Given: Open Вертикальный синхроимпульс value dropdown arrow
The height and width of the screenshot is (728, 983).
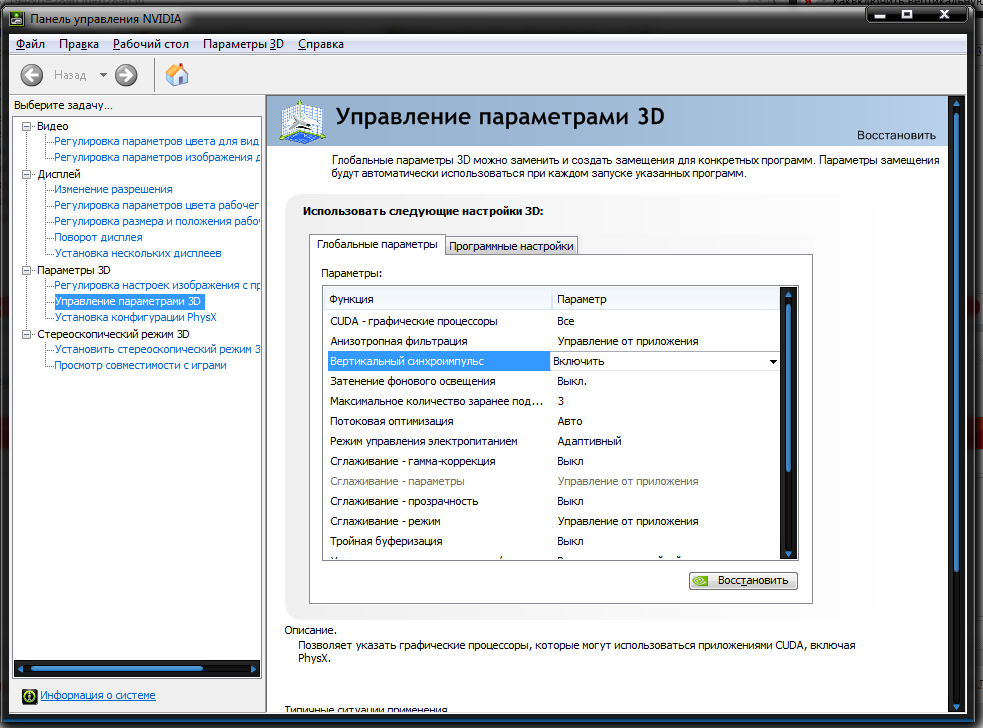Looking at the screenshot, I should 773,362.
